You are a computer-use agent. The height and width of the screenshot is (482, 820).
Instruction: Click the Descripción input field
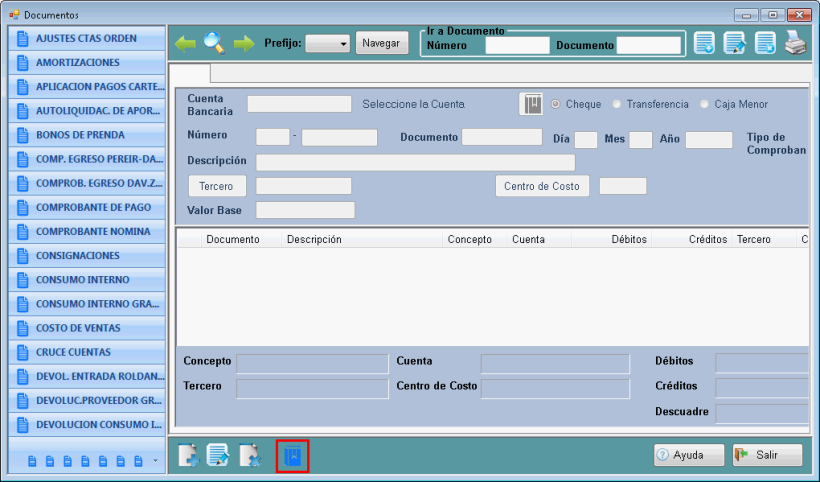[415, 162]
